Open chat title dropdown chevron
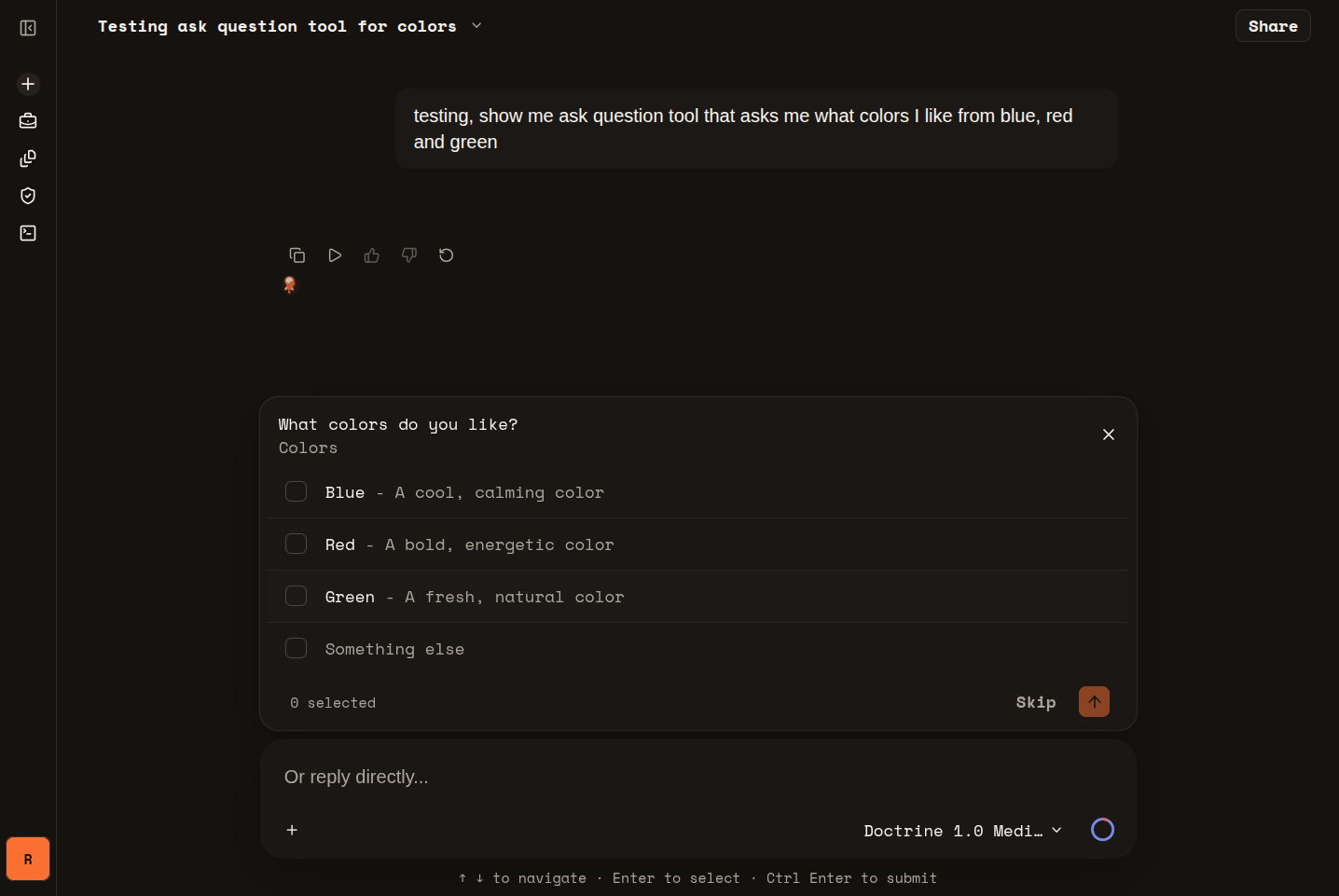The image size is (1339, 896). (x=476, y=26)
